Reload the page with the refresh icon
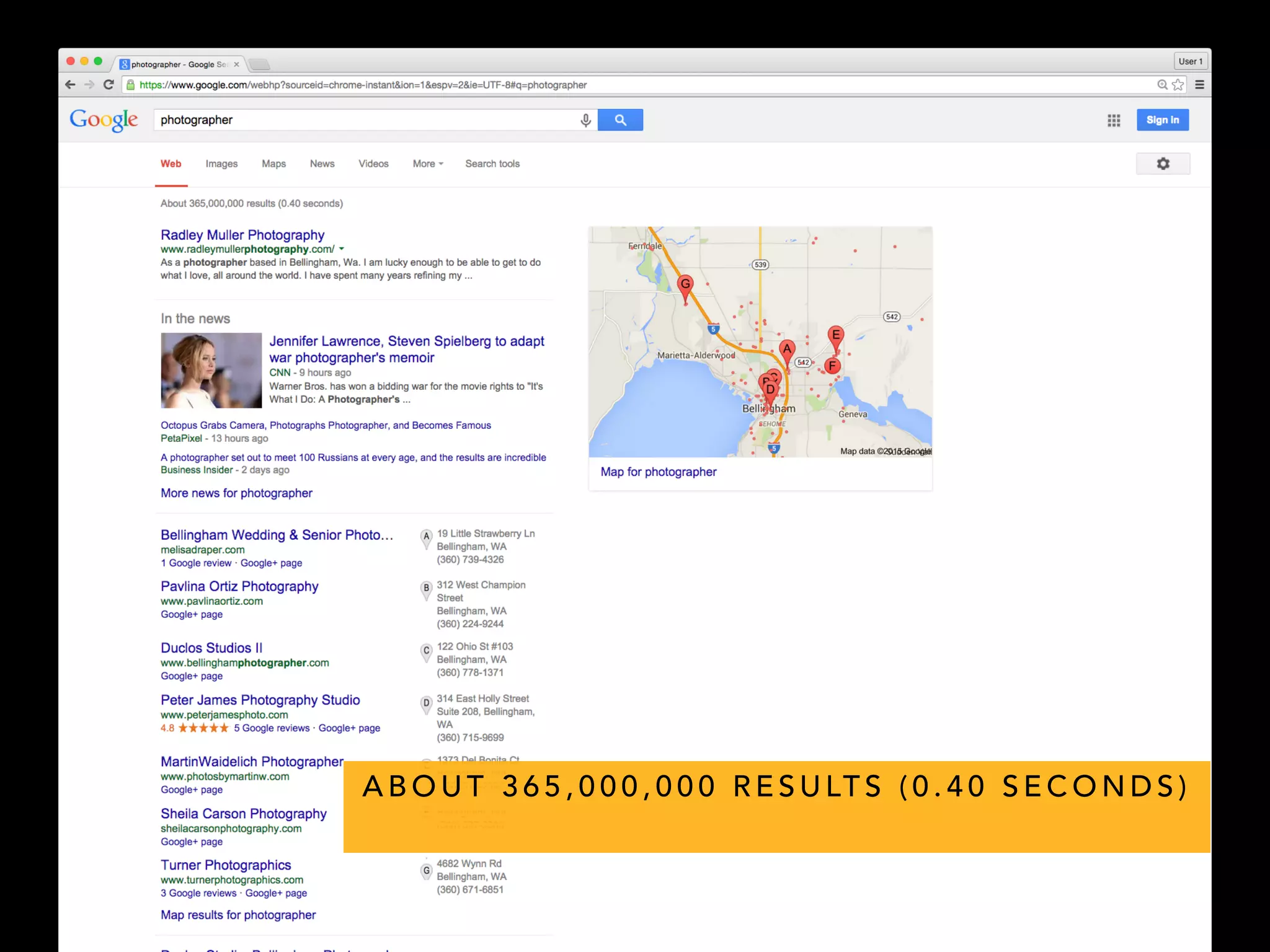Viewport: 1270px width, 952px height. click(x=109, y=85)
